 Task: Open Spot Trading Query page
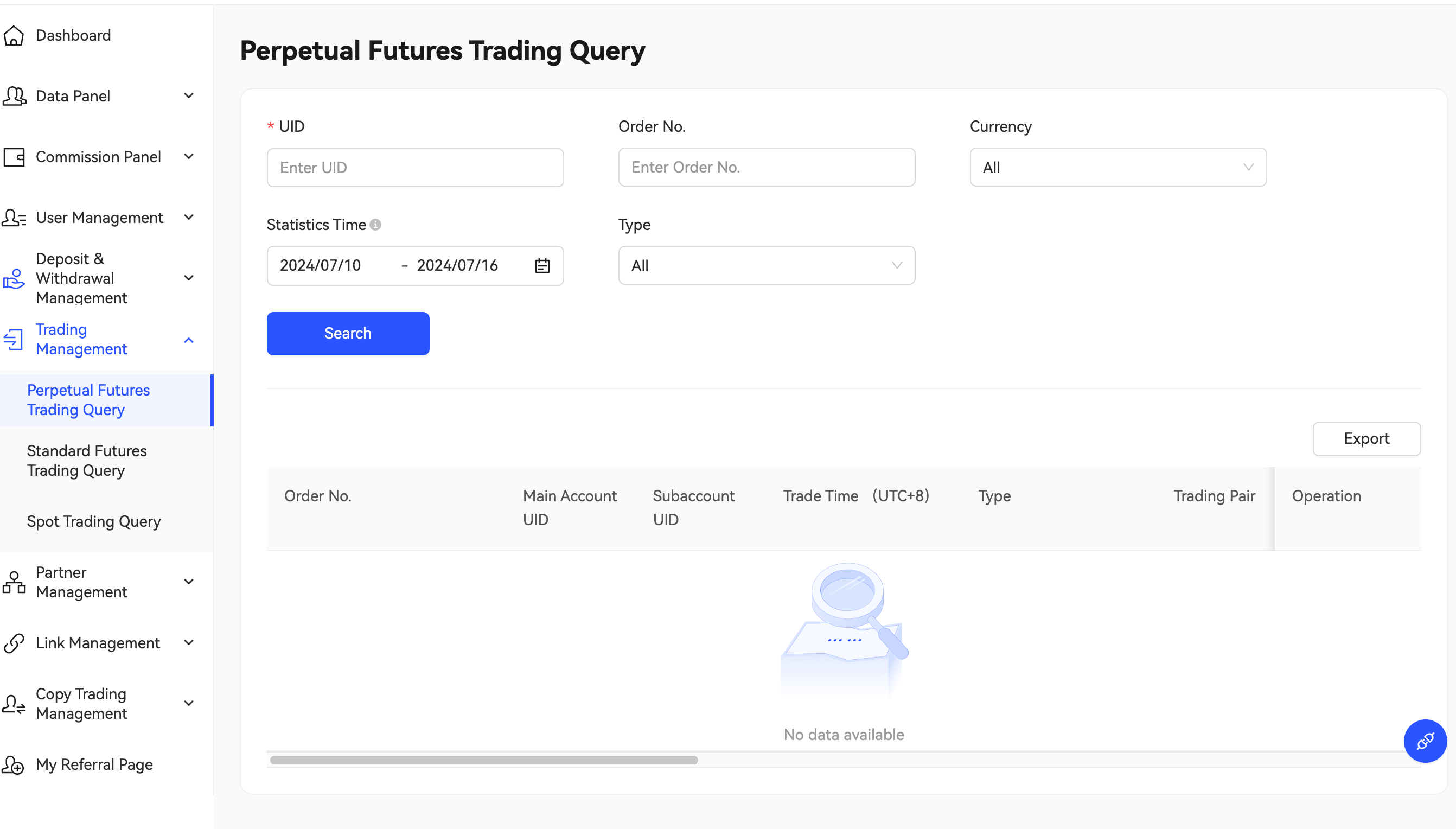(x=93, y=521)
